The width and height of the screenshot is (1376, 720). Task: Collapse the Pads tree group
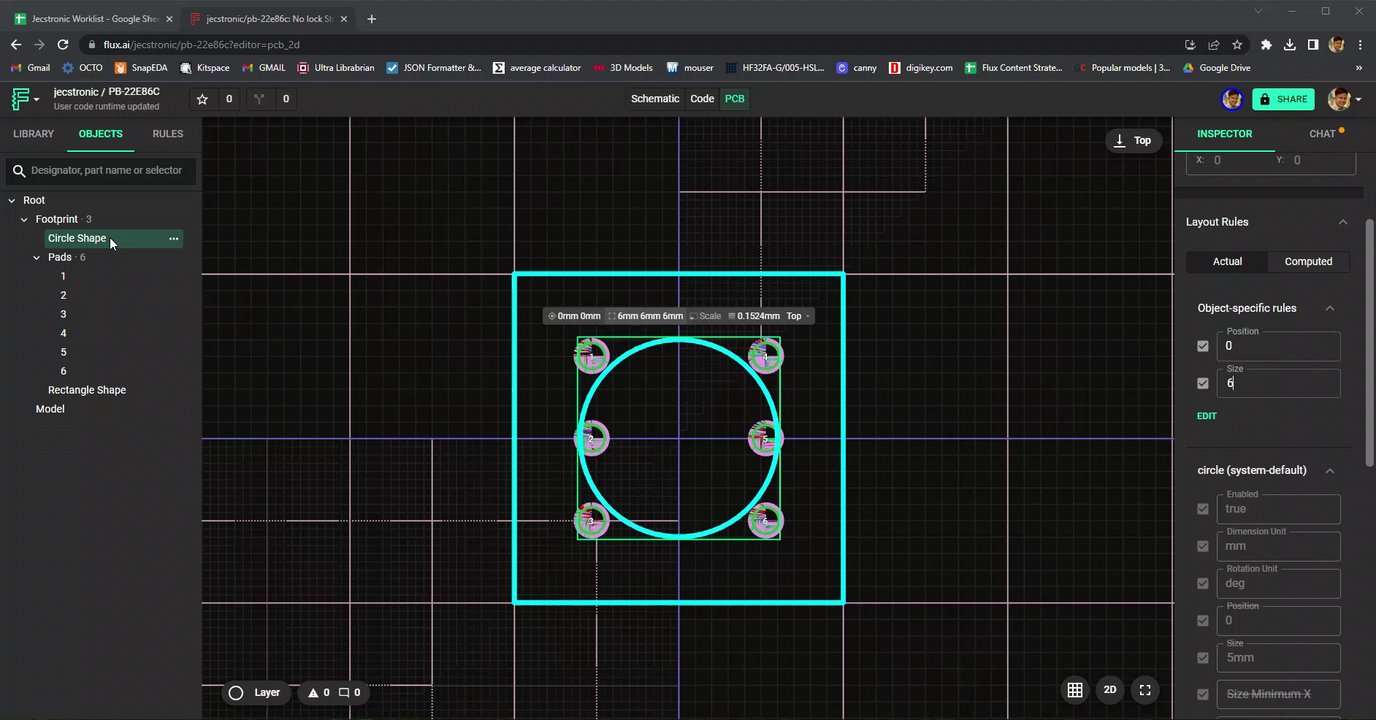pos(37,258)
